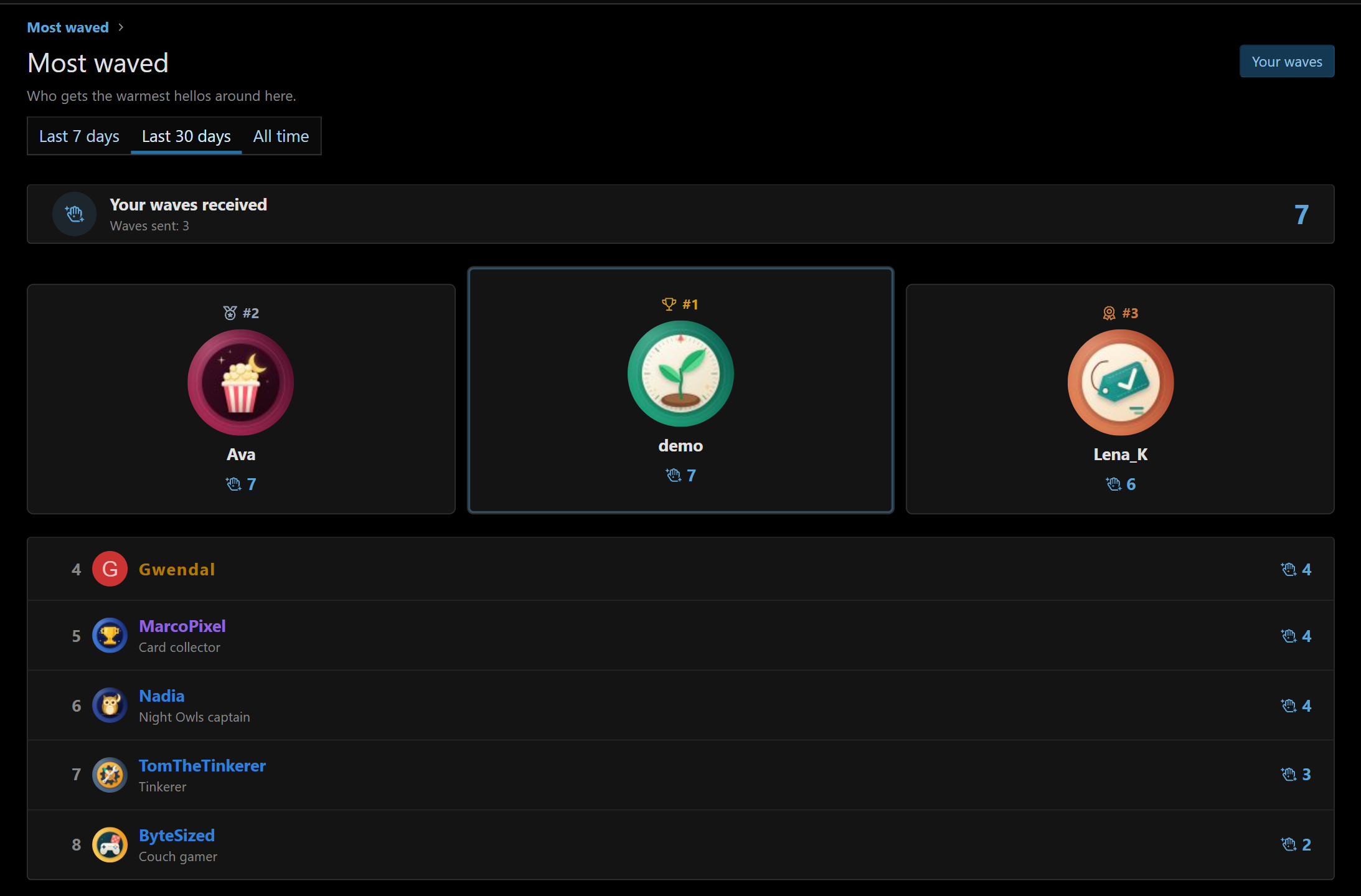Switch to the All time tab
Image resolution: width=1361 pixels, height=896 pixels.
coord(281,136)
